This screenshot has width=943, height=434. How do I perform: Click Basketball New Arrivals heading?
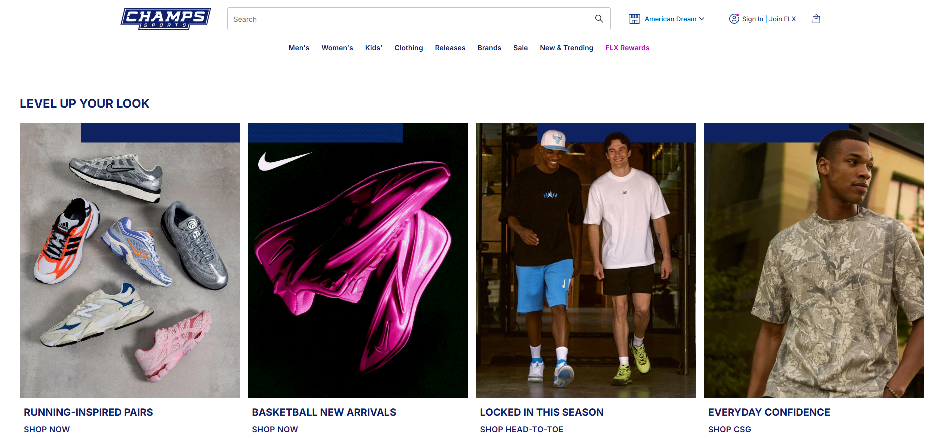click(x=324, y=412)
